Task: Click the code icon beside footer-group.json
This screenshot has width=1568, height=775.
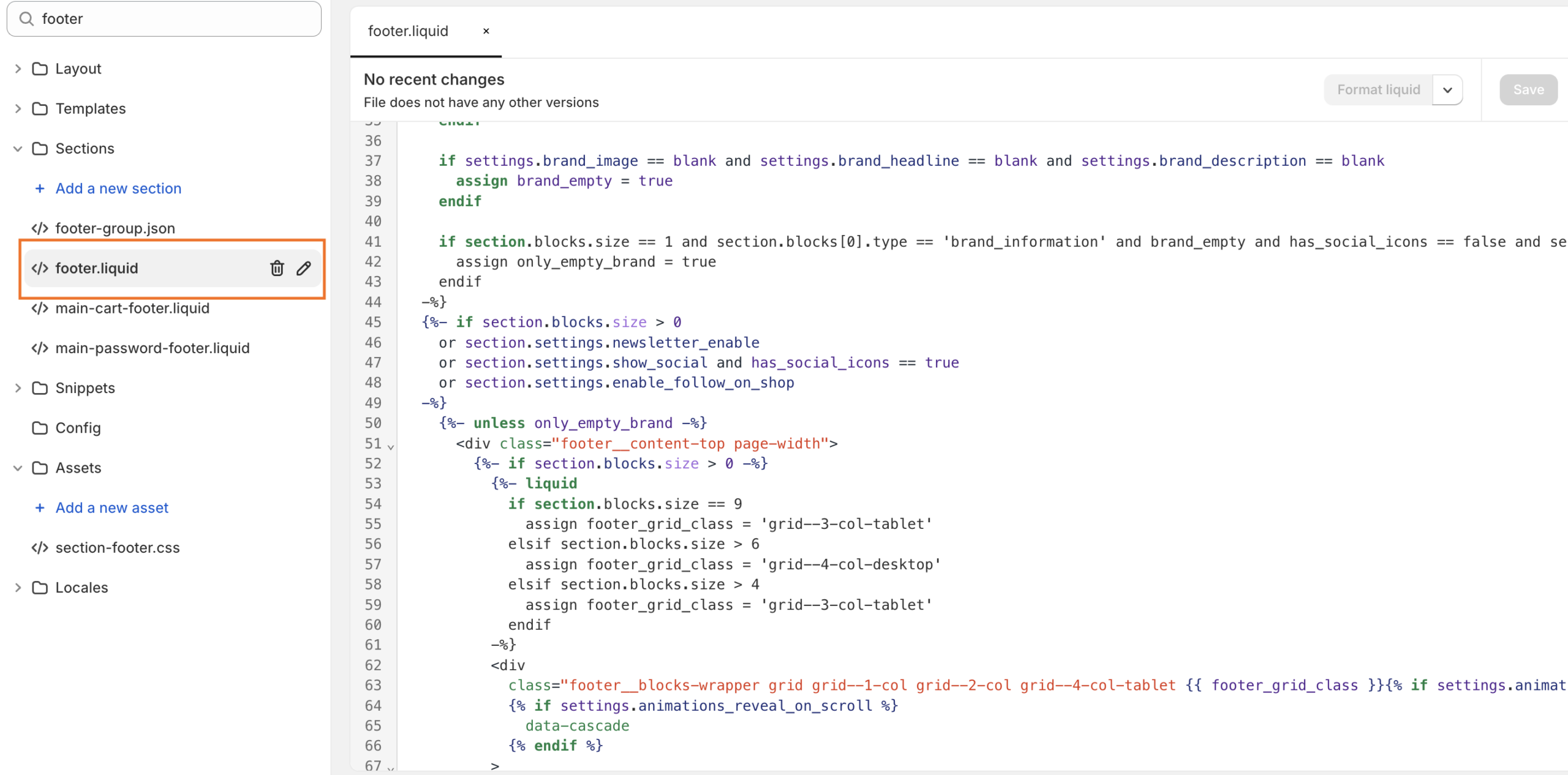Action: [40, 228]
